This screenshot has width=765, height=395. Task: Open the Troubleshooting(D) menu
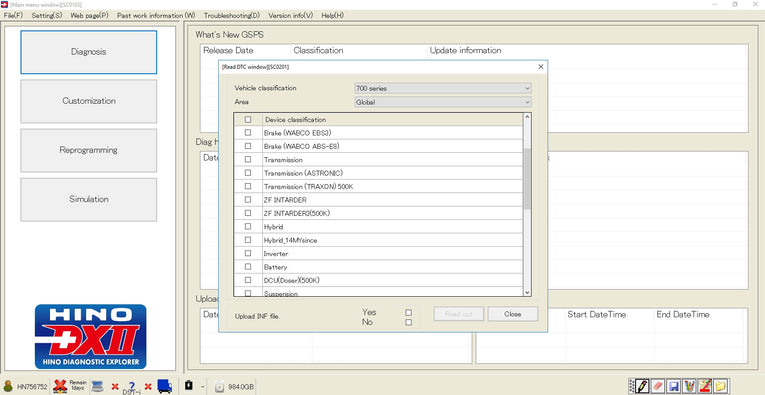(x=232, y=15)
